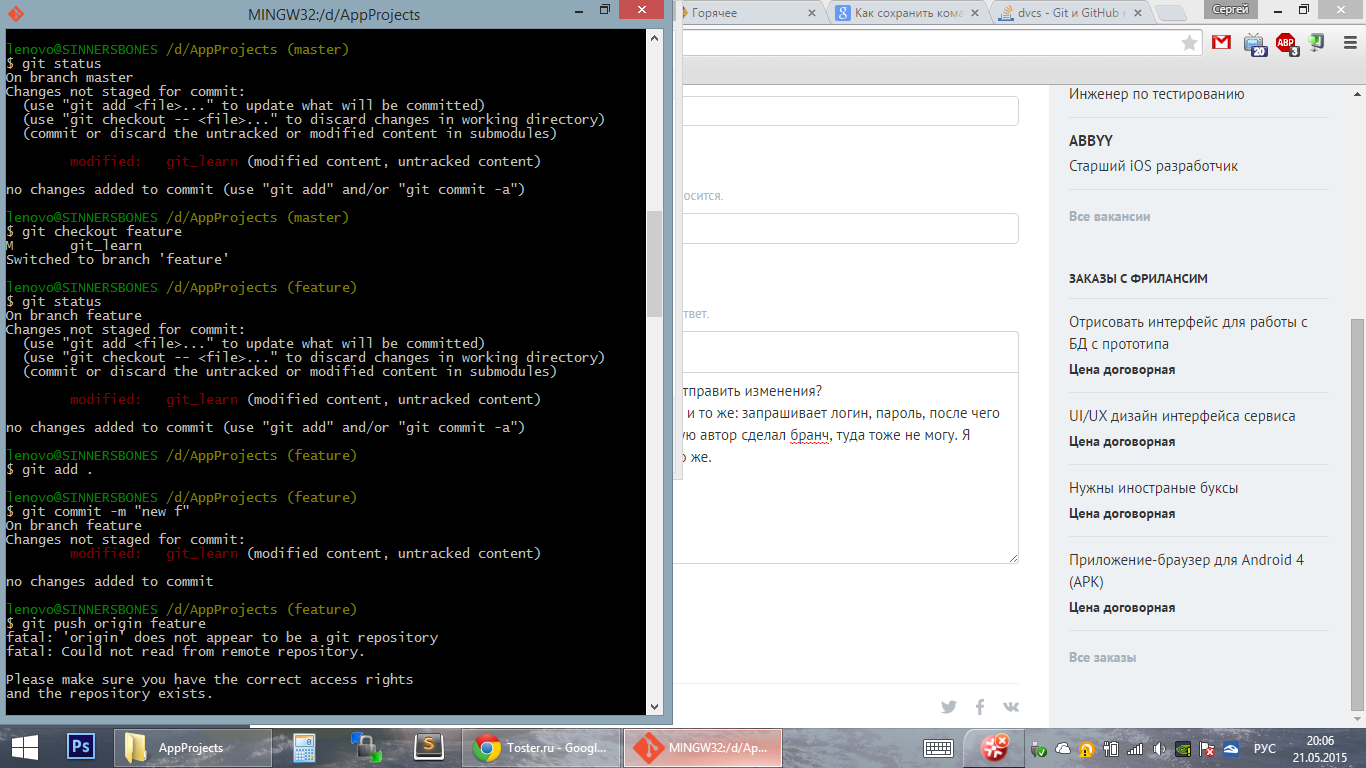Close the Горячее tab
Screen dimensions: 1366x768
click(x=813, y=12)
